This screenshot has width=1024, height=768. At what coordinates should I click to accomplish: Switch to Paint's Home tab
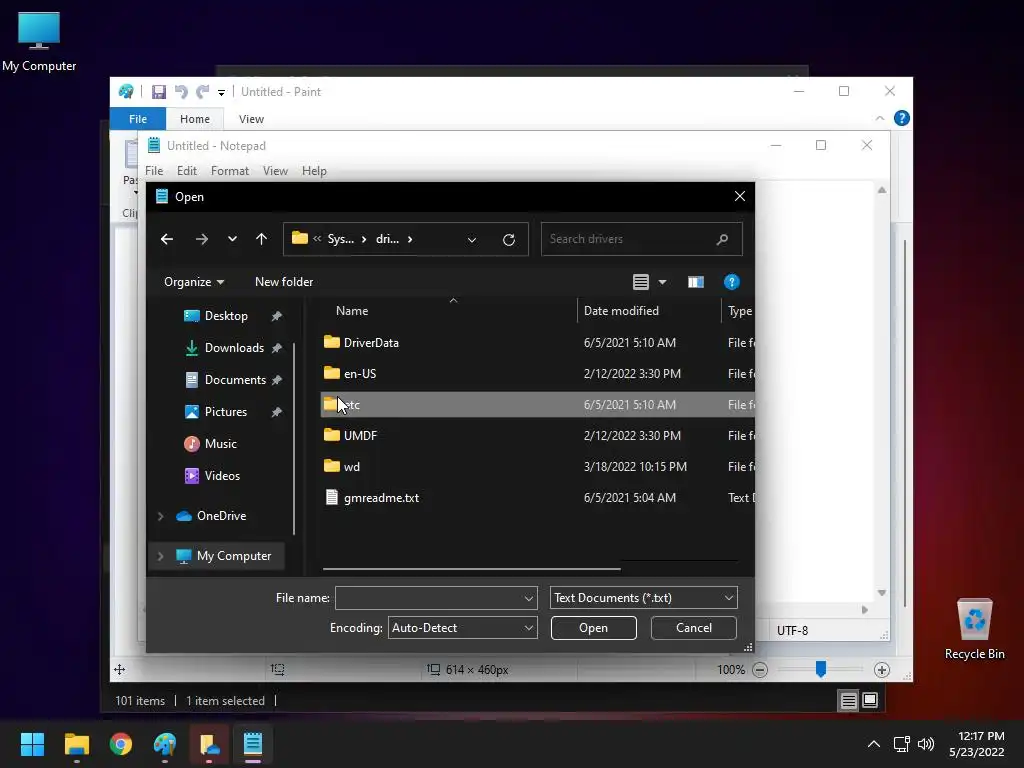(195, 119)
